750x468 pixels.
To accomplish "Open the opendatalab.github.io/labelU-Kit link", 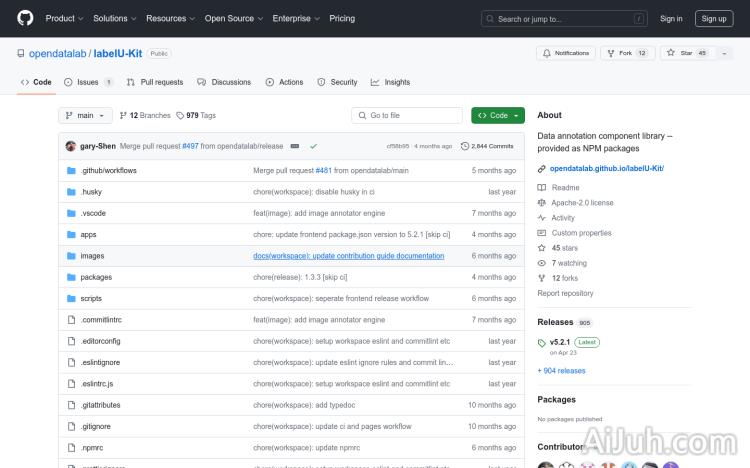I will [x=606, y=169].
